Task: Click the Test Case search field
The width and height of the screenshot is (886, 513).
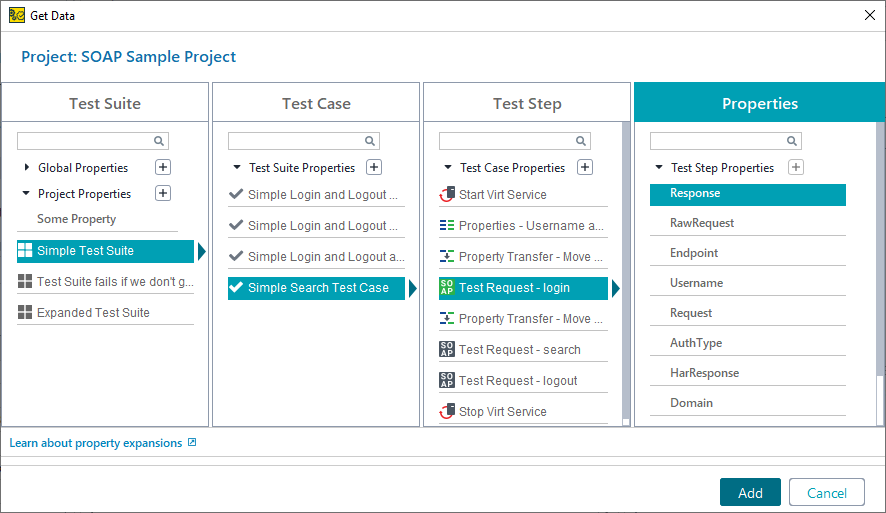Action: point(303,141)
